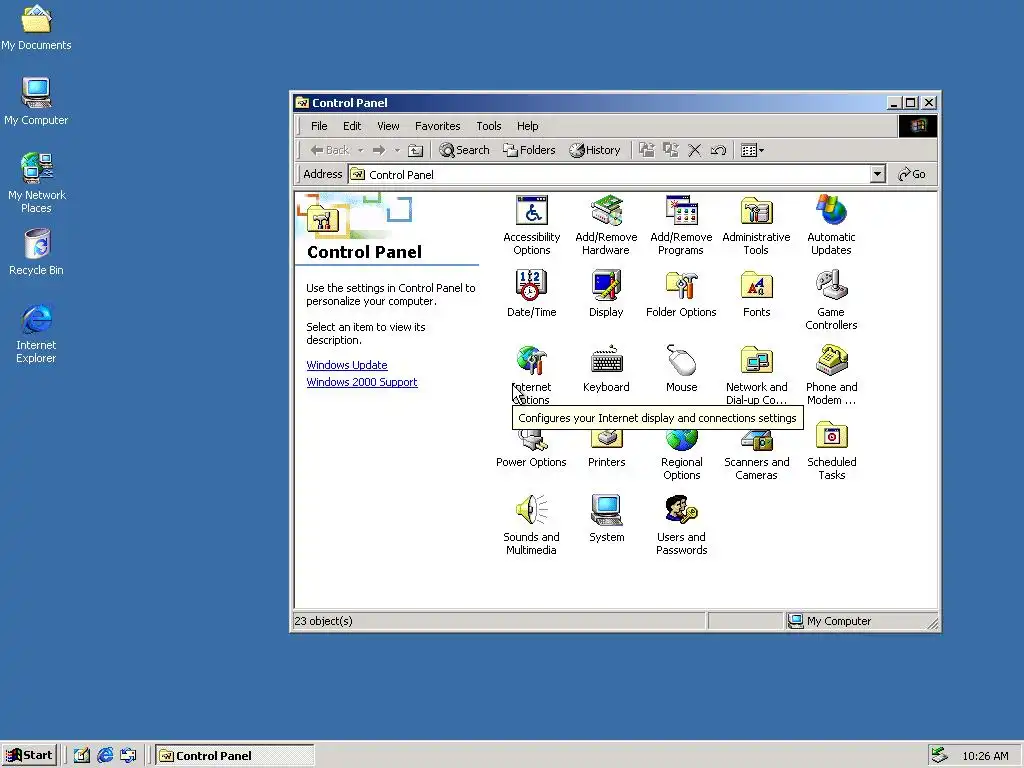Image resolution: width=1024 pixels, height=768 pixels.
Task: Open Game Controllers icon
Action: click(831, 300)
